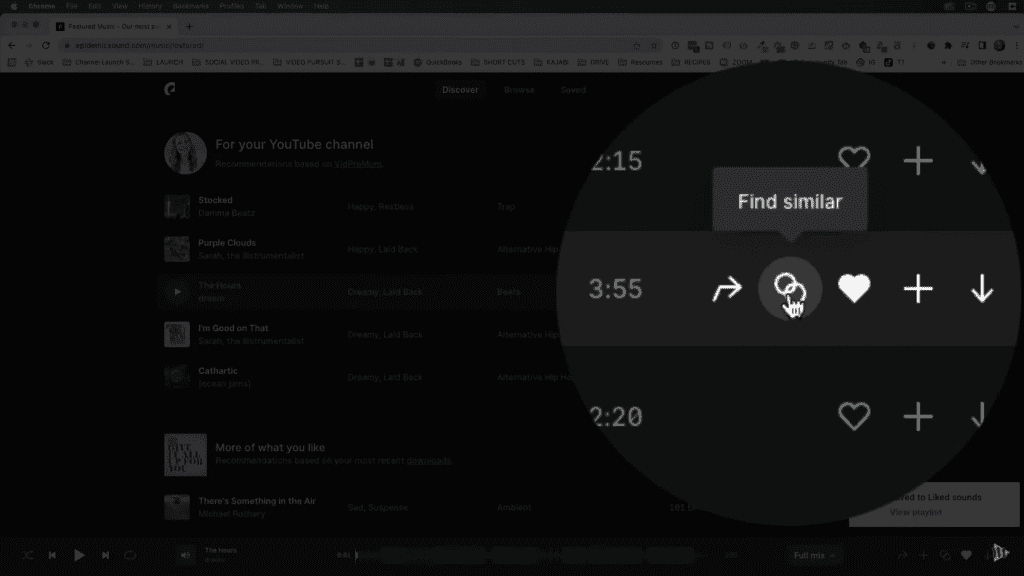Open the History menu in the menu bar
1024x576 pixels.
150,6
